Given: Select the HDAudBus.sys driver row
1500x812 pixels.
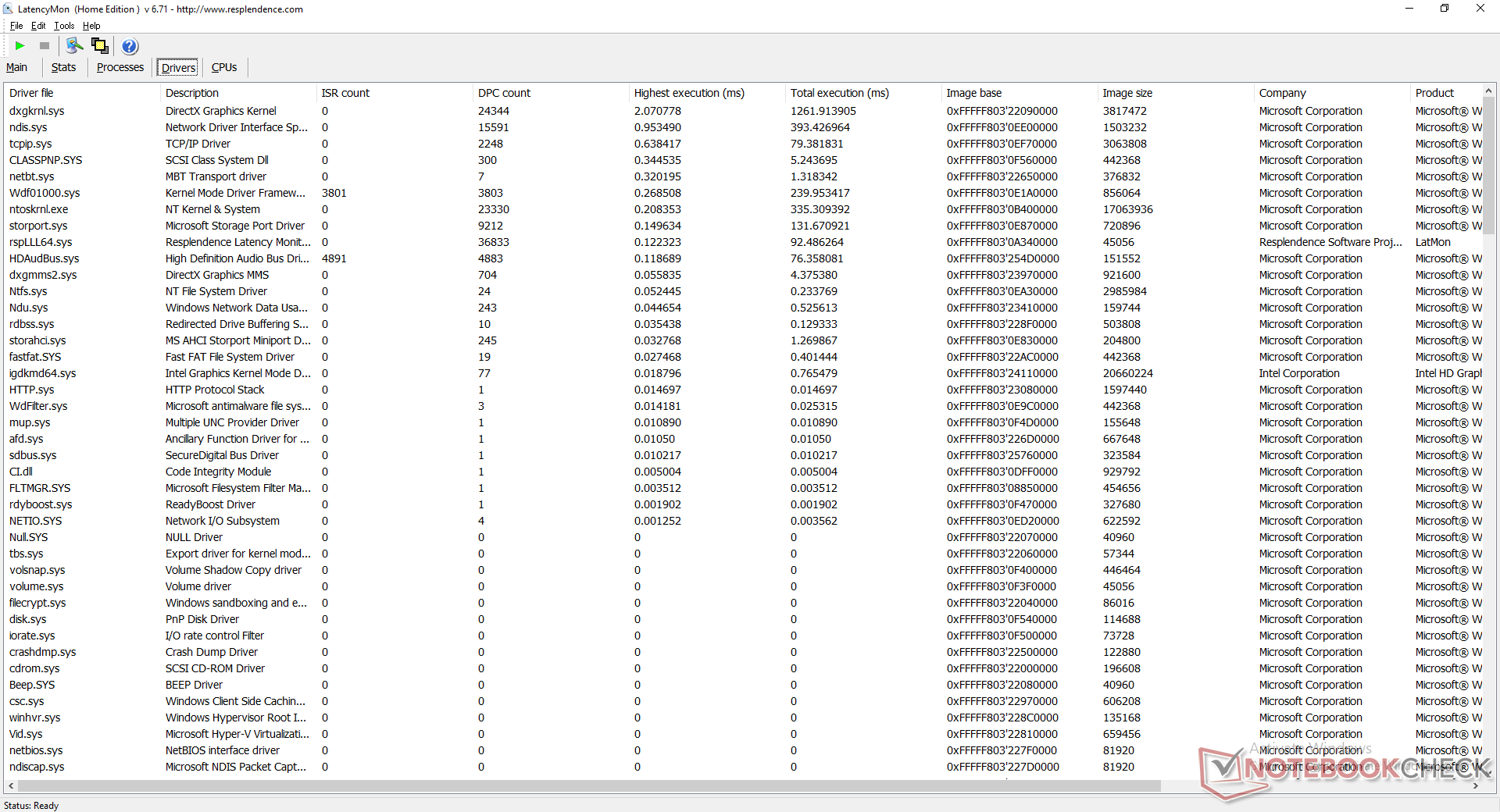Looking at the screenshot, I should coord(743,258).
